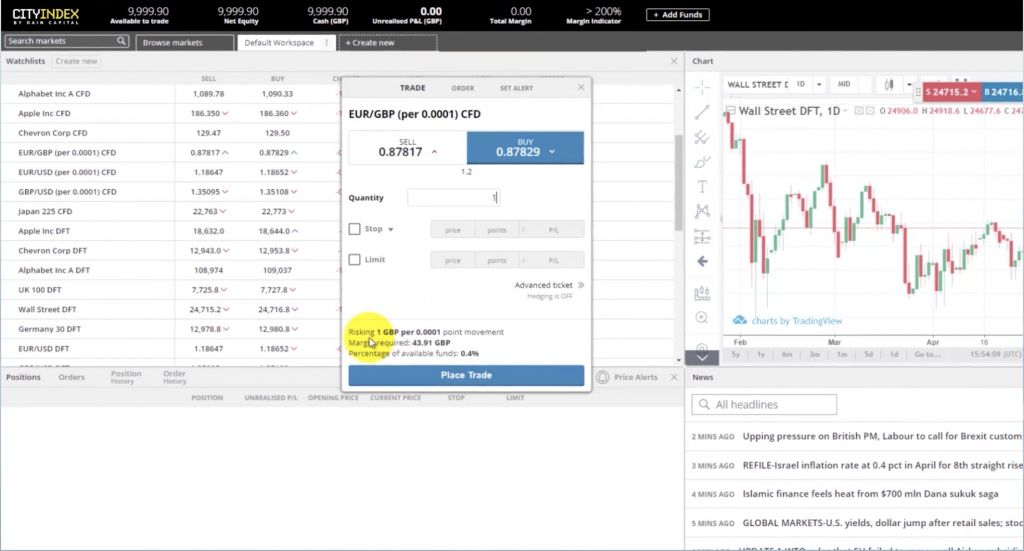Open the Islamic finance Dana sukuk headline
The height and width of the screenshot is (551, 1024).
[871, 494]
